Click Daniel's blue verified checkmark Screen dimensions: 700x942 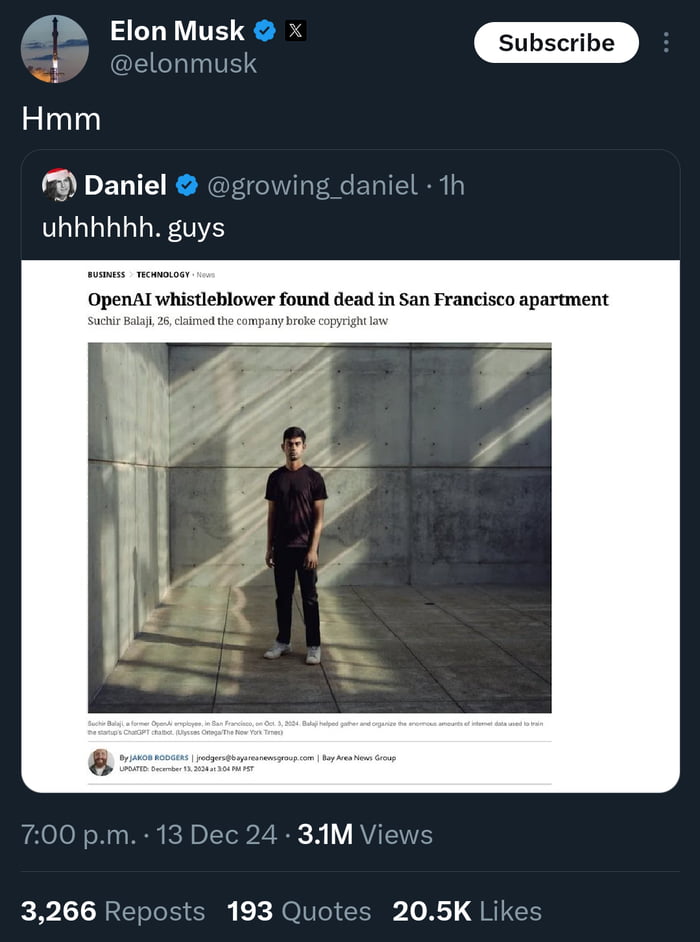pos(187,185)
